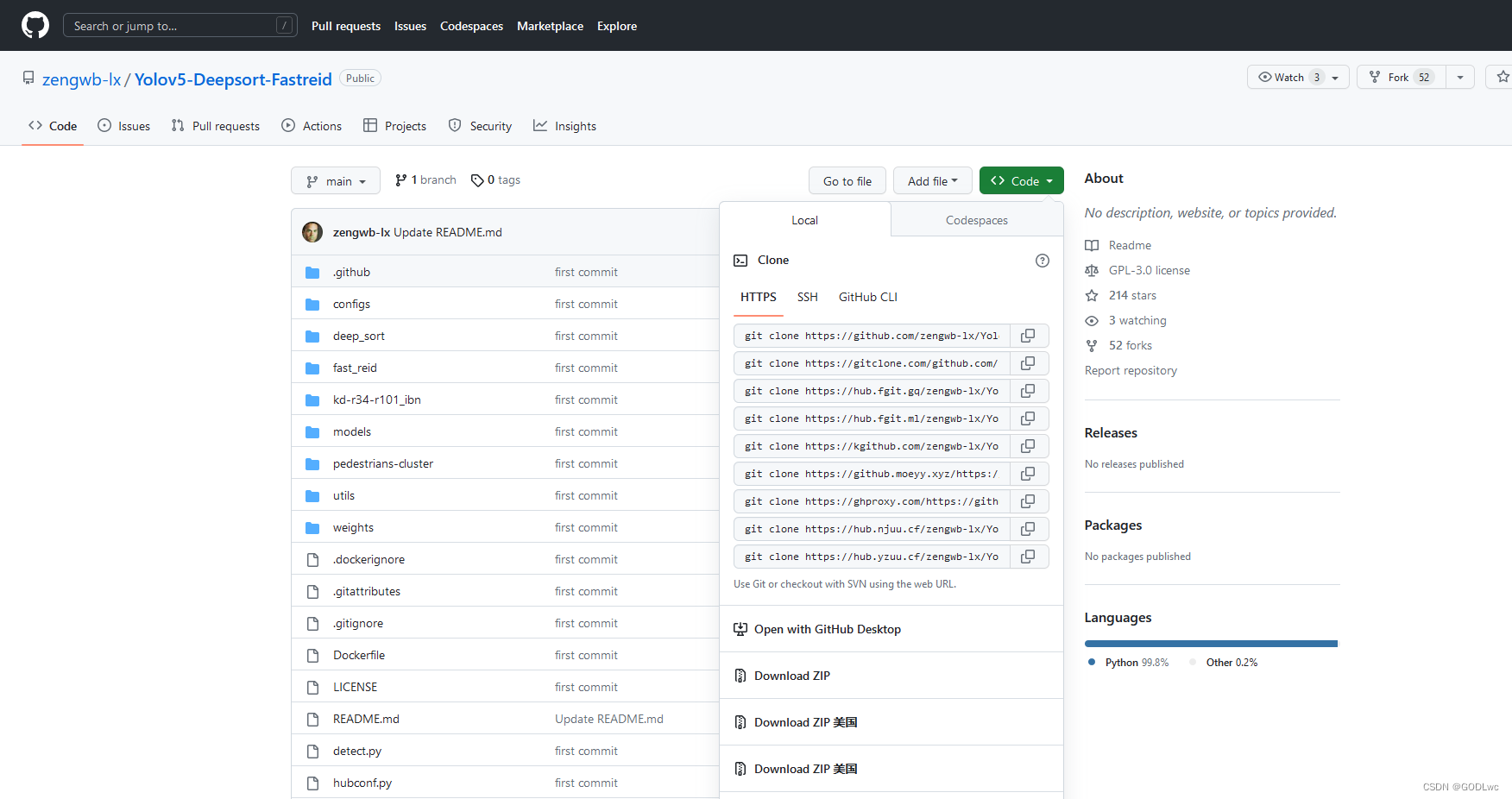Open the Yolov5-Deepsort-Fastreid repository link
The height and width of the screenshot is (799, 1512).
click(x=233, y=79)
